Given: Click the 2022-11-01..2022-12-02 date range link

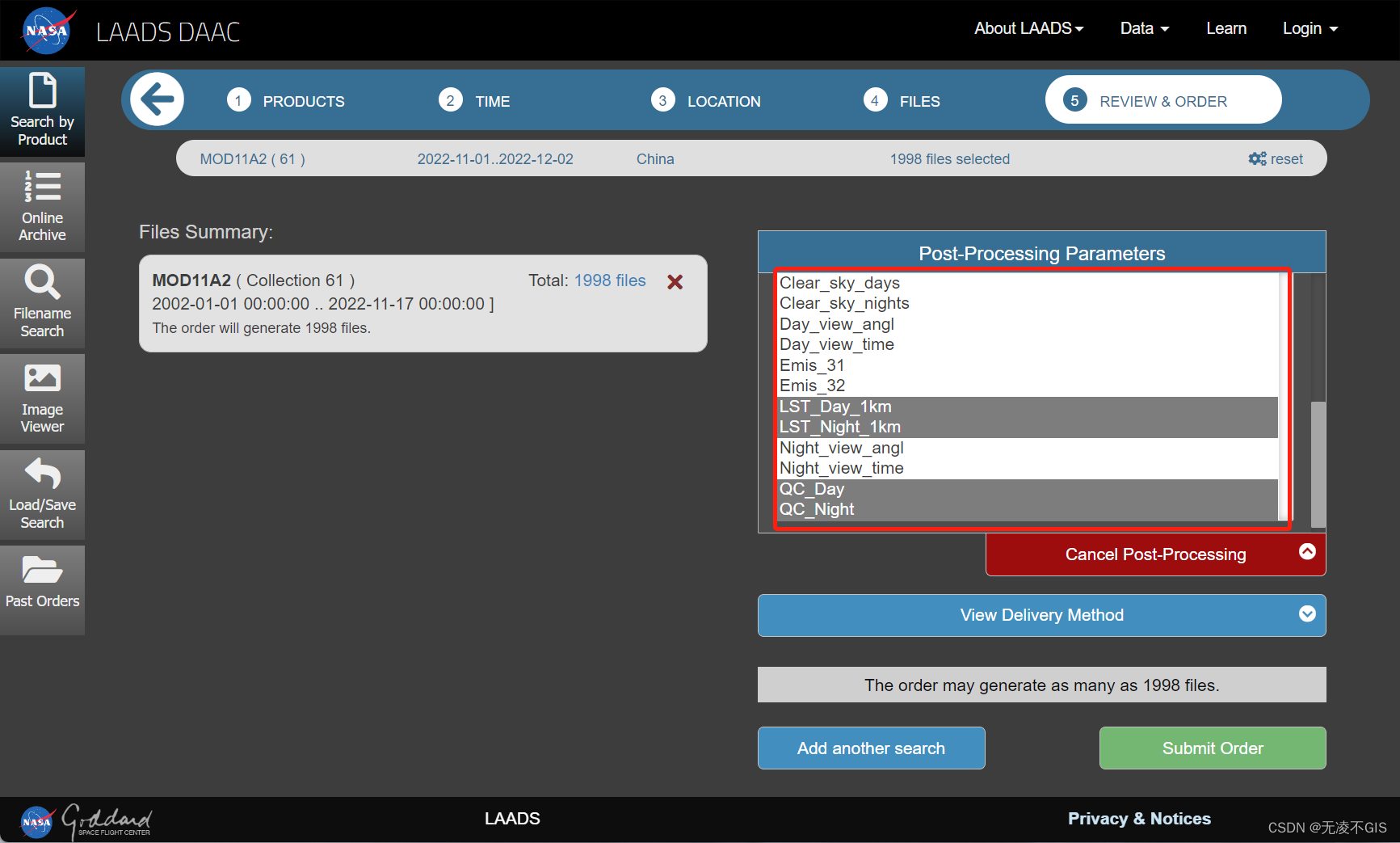Looking at the screenshot, I should coord(495,159).
